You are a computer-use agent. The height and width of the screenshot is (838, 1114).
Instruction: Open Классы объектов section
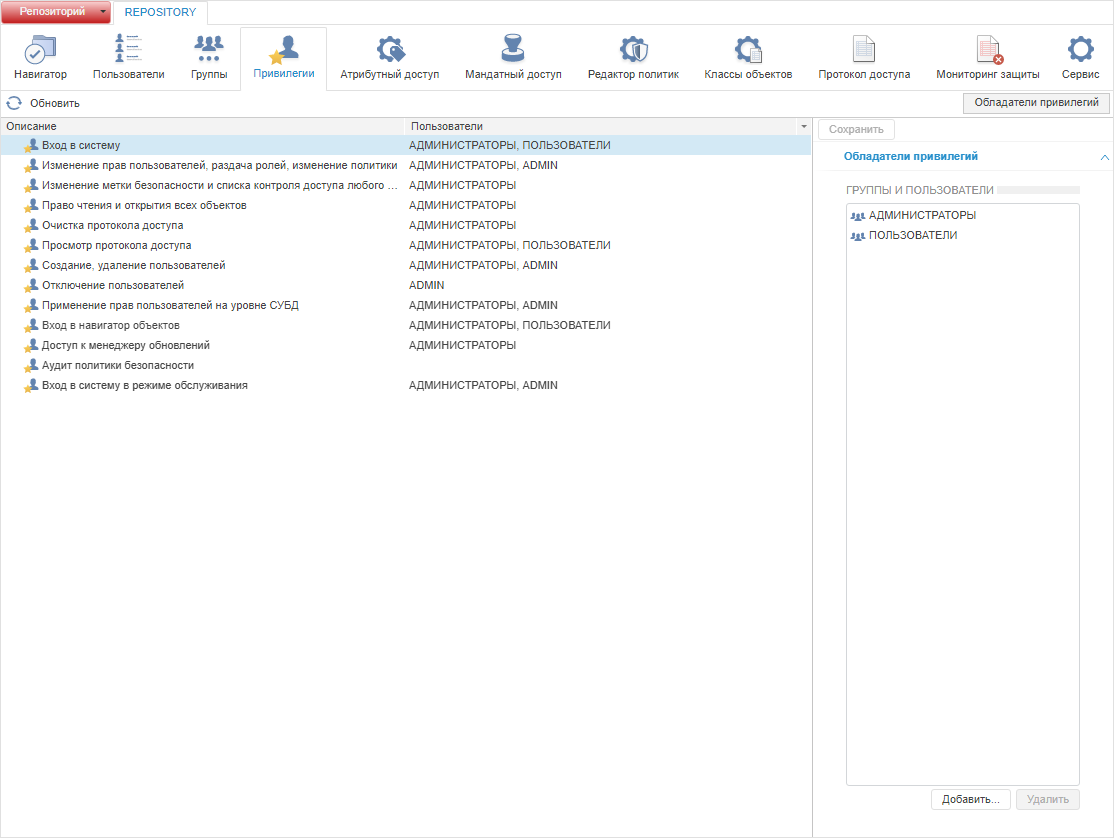tap(748, 58)
